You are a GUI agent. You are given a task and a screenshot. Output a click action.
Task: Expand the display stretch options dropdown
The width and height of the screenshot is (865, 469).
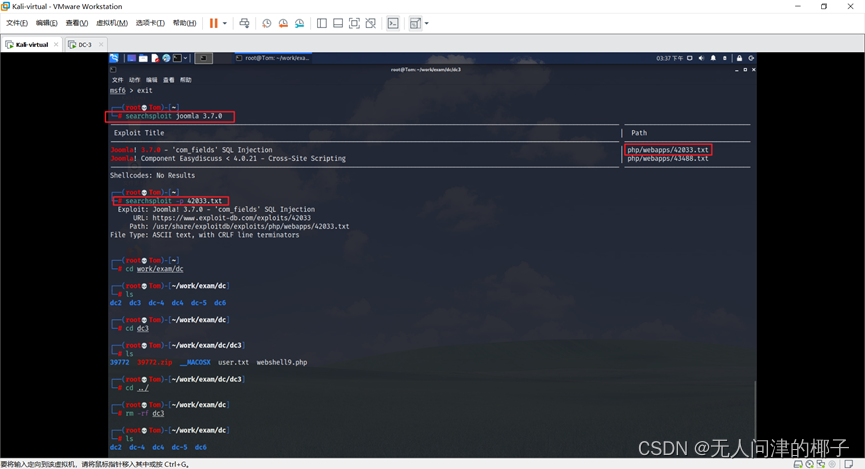426,23
